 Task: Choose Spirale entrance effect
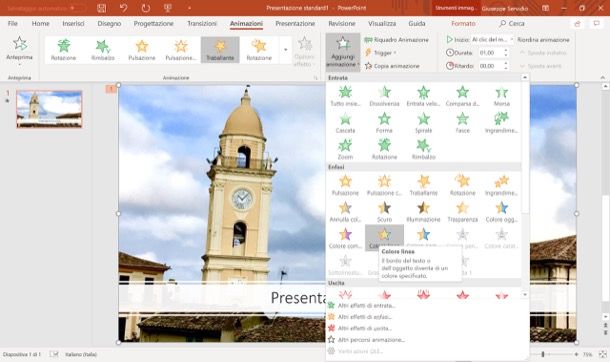click(423, 123)
